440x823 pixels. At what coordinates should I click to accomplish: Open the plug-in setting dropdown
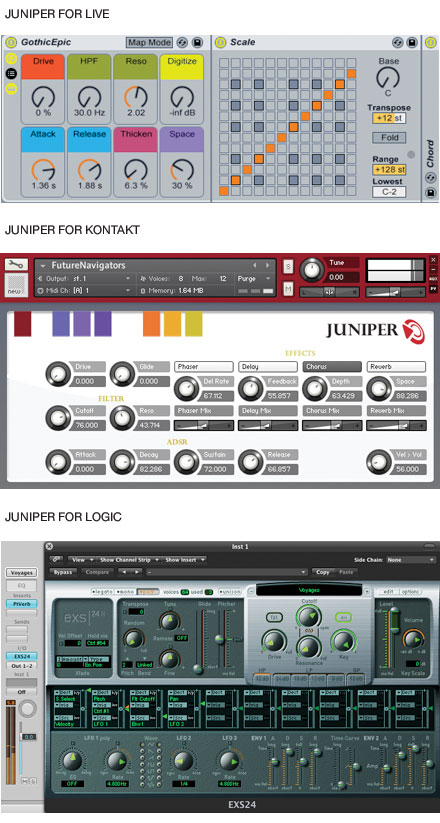[227, 572]
